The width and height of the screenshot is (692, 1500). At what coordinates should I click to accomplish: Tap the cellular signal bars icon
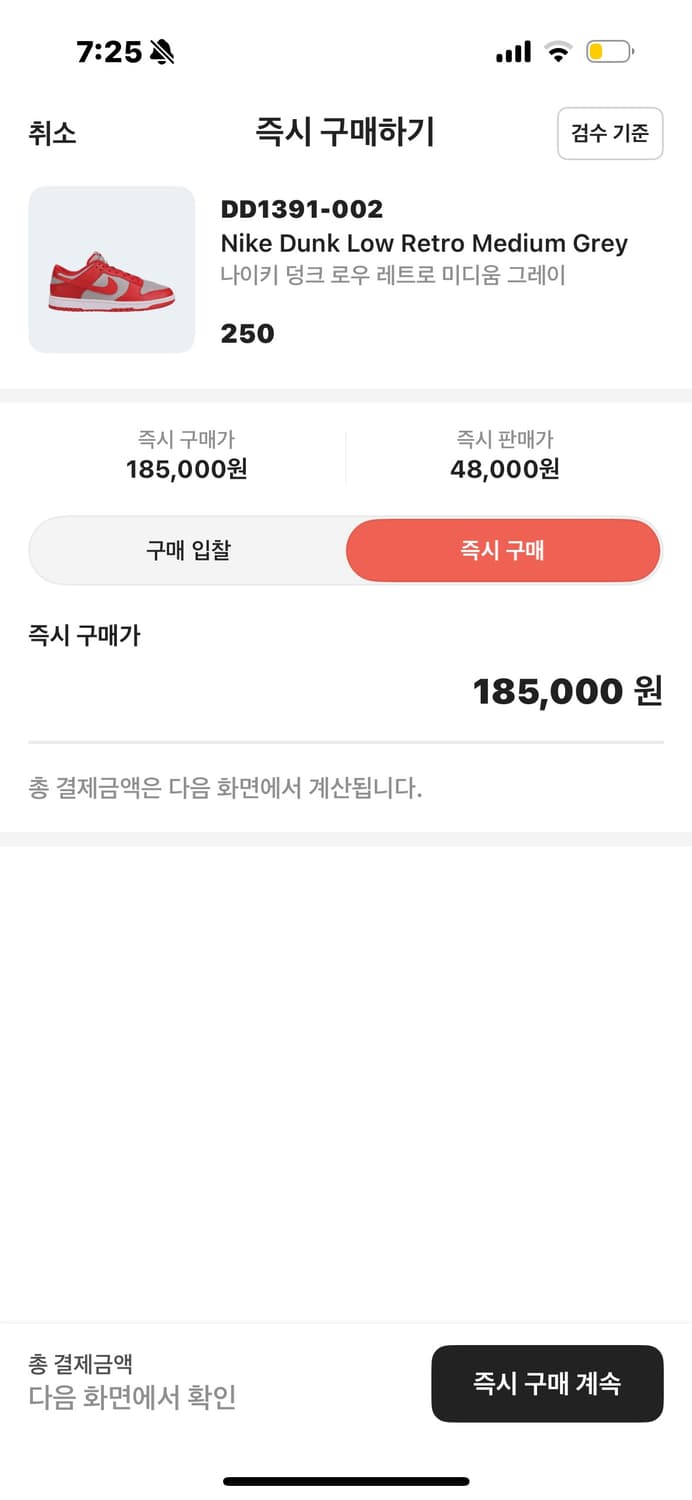512,52
